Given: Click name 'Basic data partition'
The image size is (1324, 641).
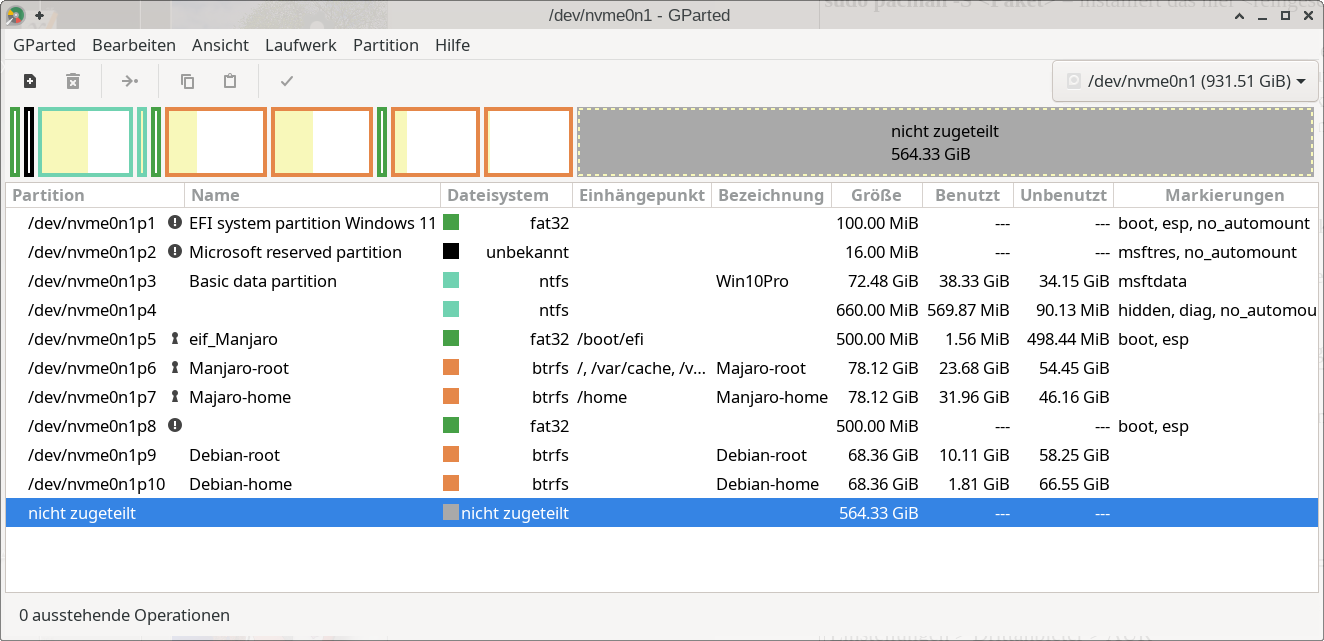Looking at the screenshot, I should tap(263, 281).
